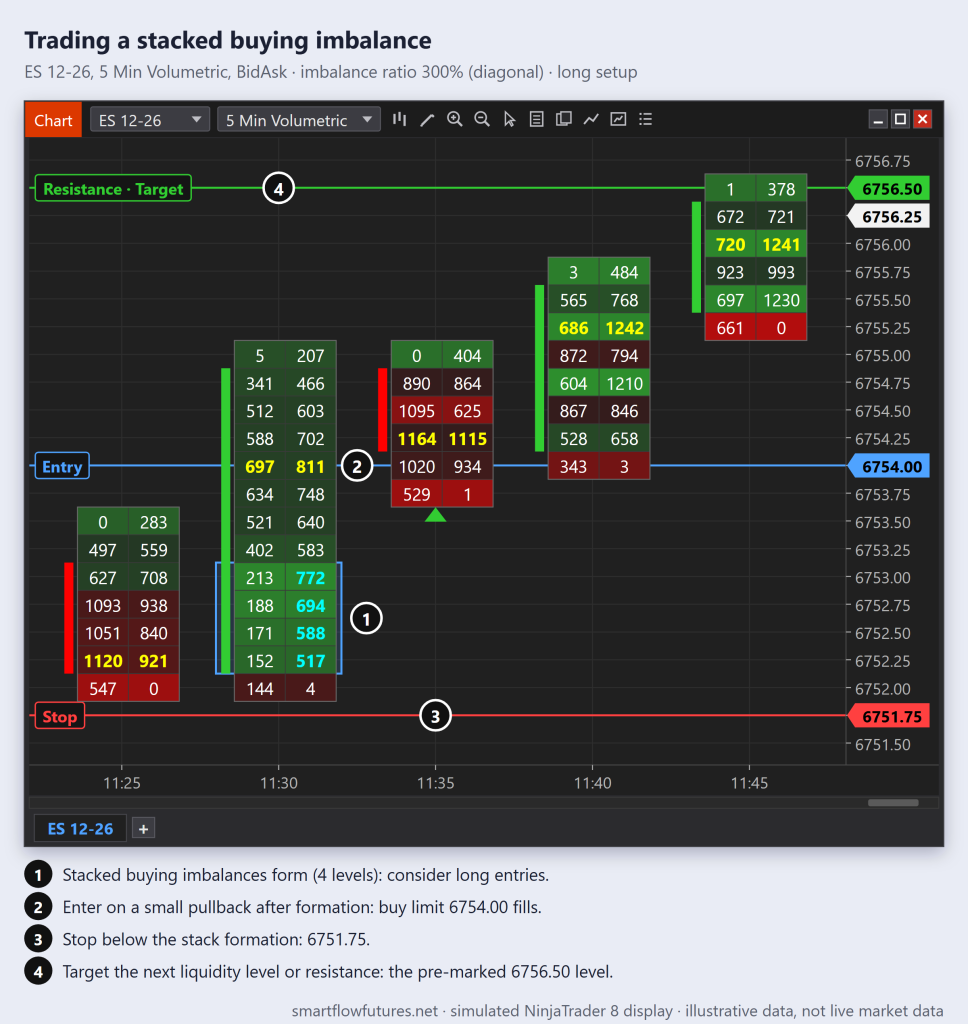Click the yellow 720 bid cell
This screenshot has height=1024, width=968.
(730, 245)
